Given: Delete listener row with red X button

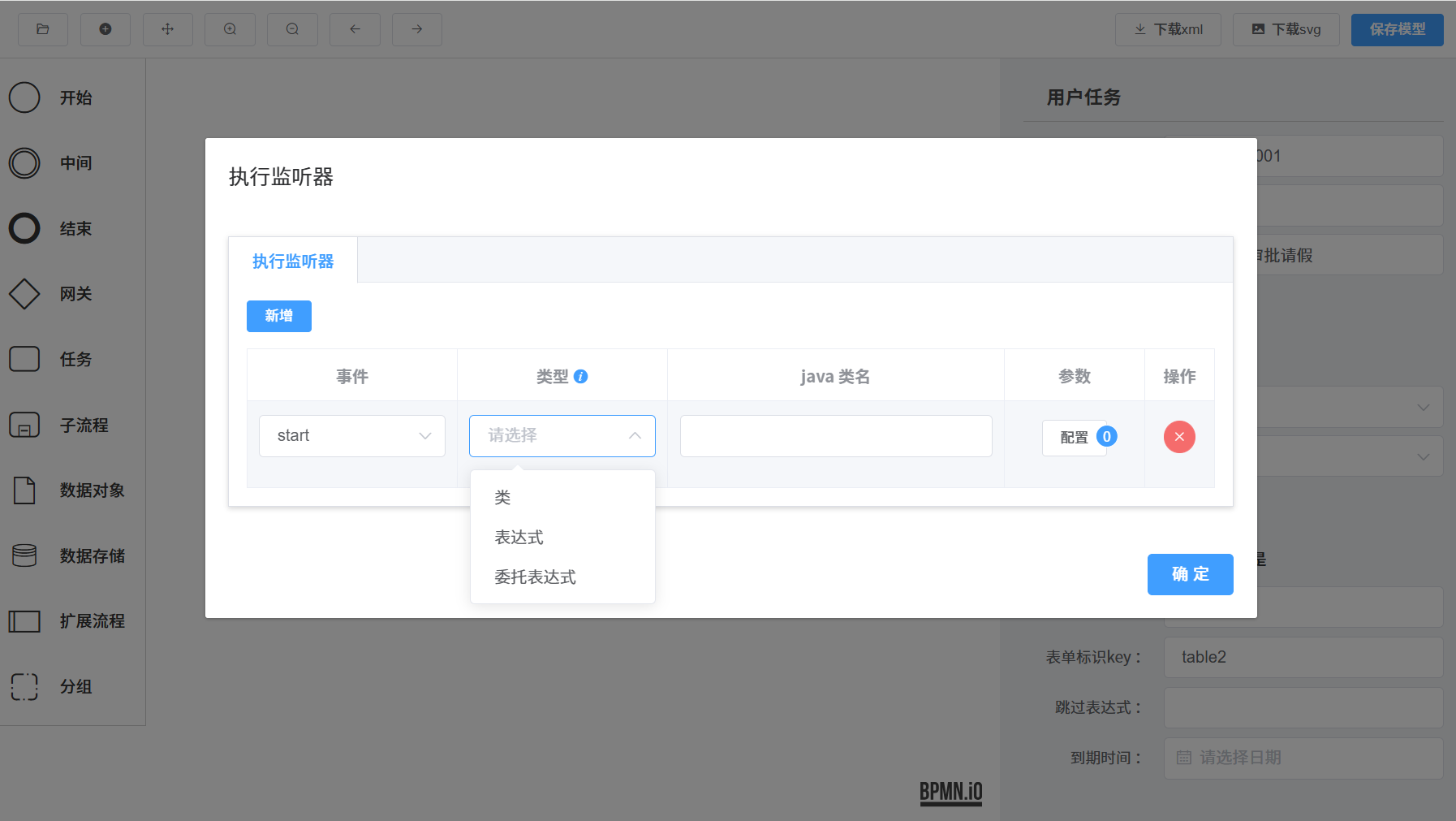Looking at the screenshot, I should point(1179,437).
